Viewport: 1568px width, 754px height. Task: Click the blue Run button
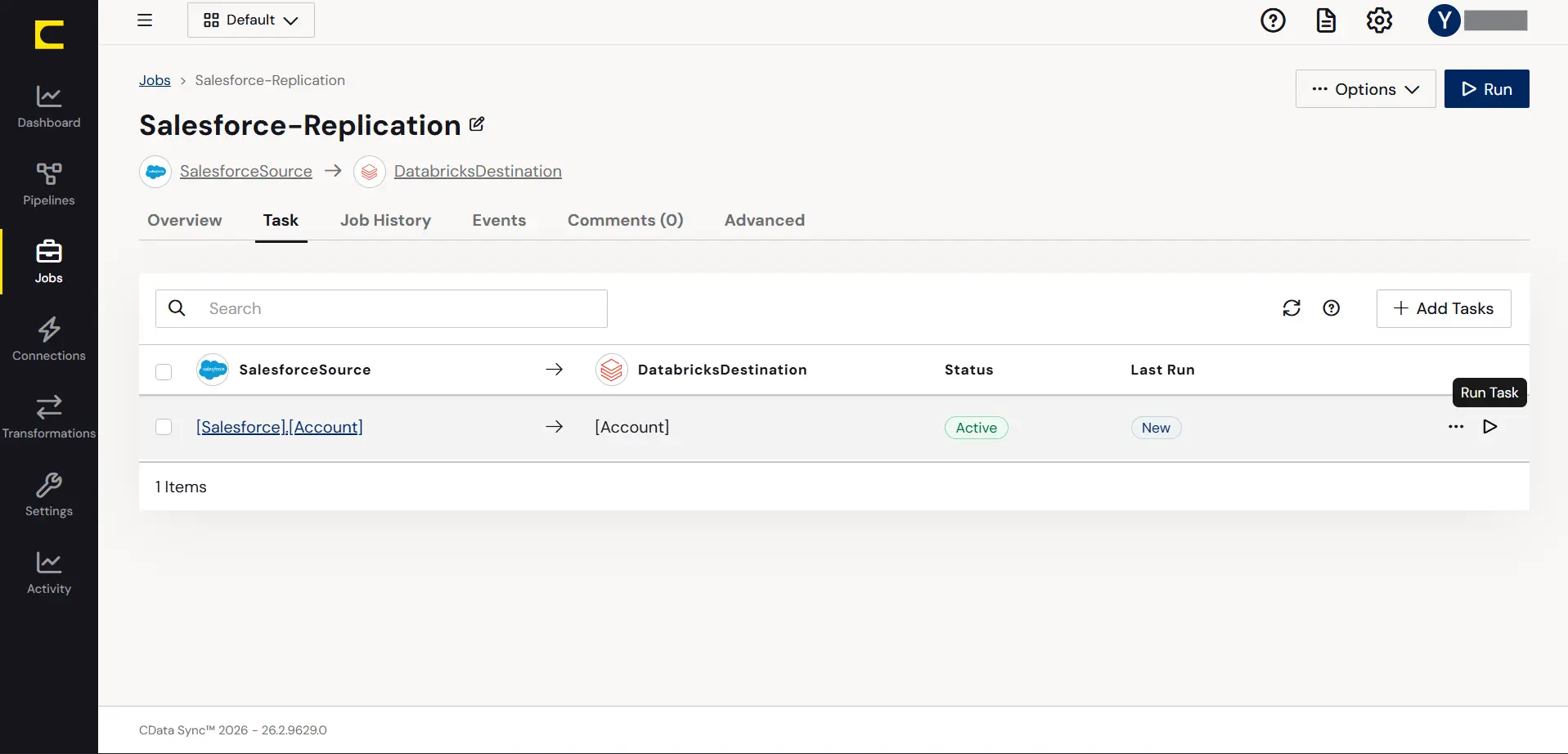[1486, 89]
